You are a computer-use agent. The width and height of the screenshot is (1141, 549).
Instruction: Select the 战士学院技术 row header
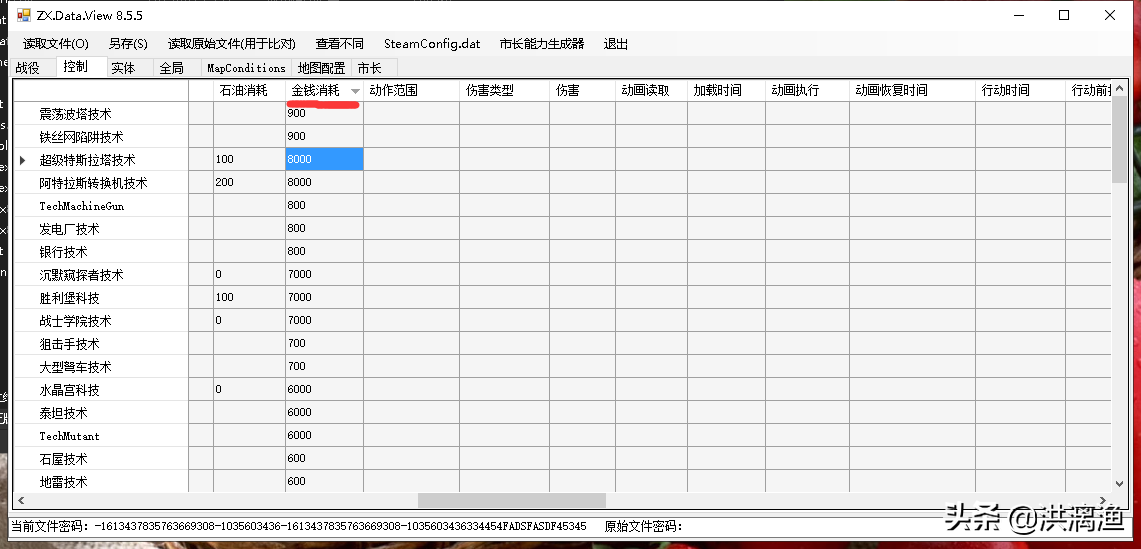pos(101,320)
